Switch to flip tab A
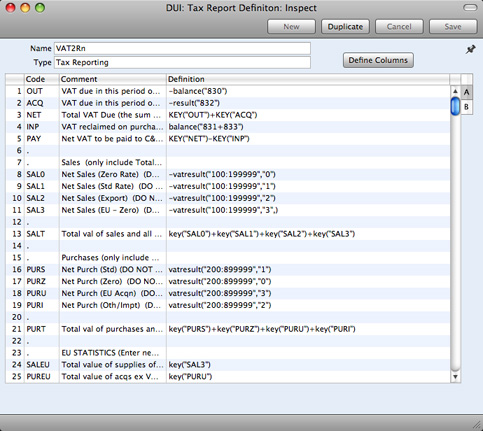This screenshot has width=483, height=431. point(466,92)
